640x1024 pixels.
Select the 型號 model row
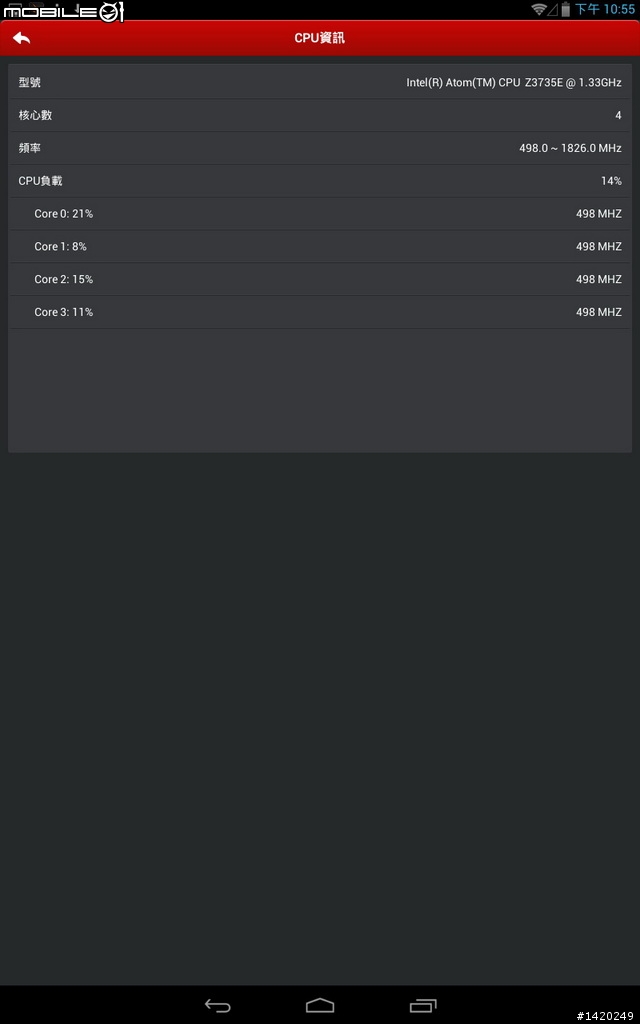point(320,82)
